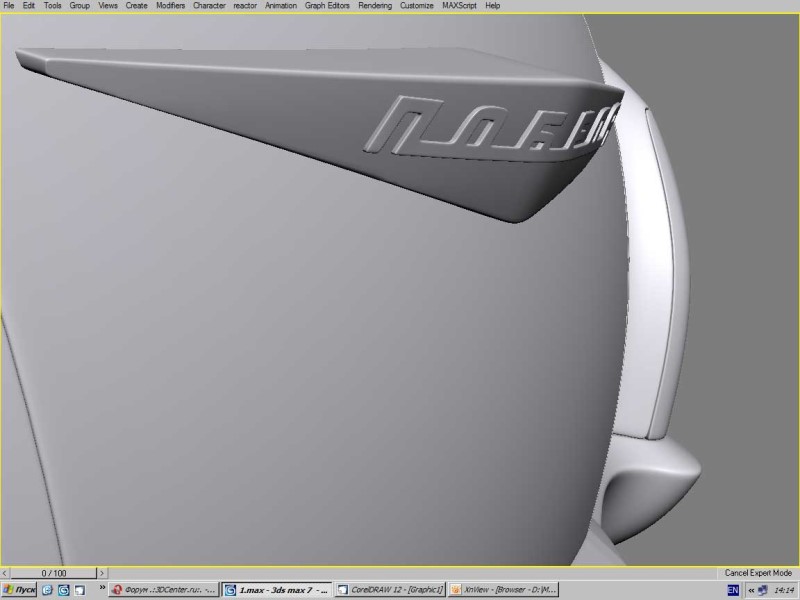Open the Edit menu
Screen dimensions: 800x600
tap(29, 6)
